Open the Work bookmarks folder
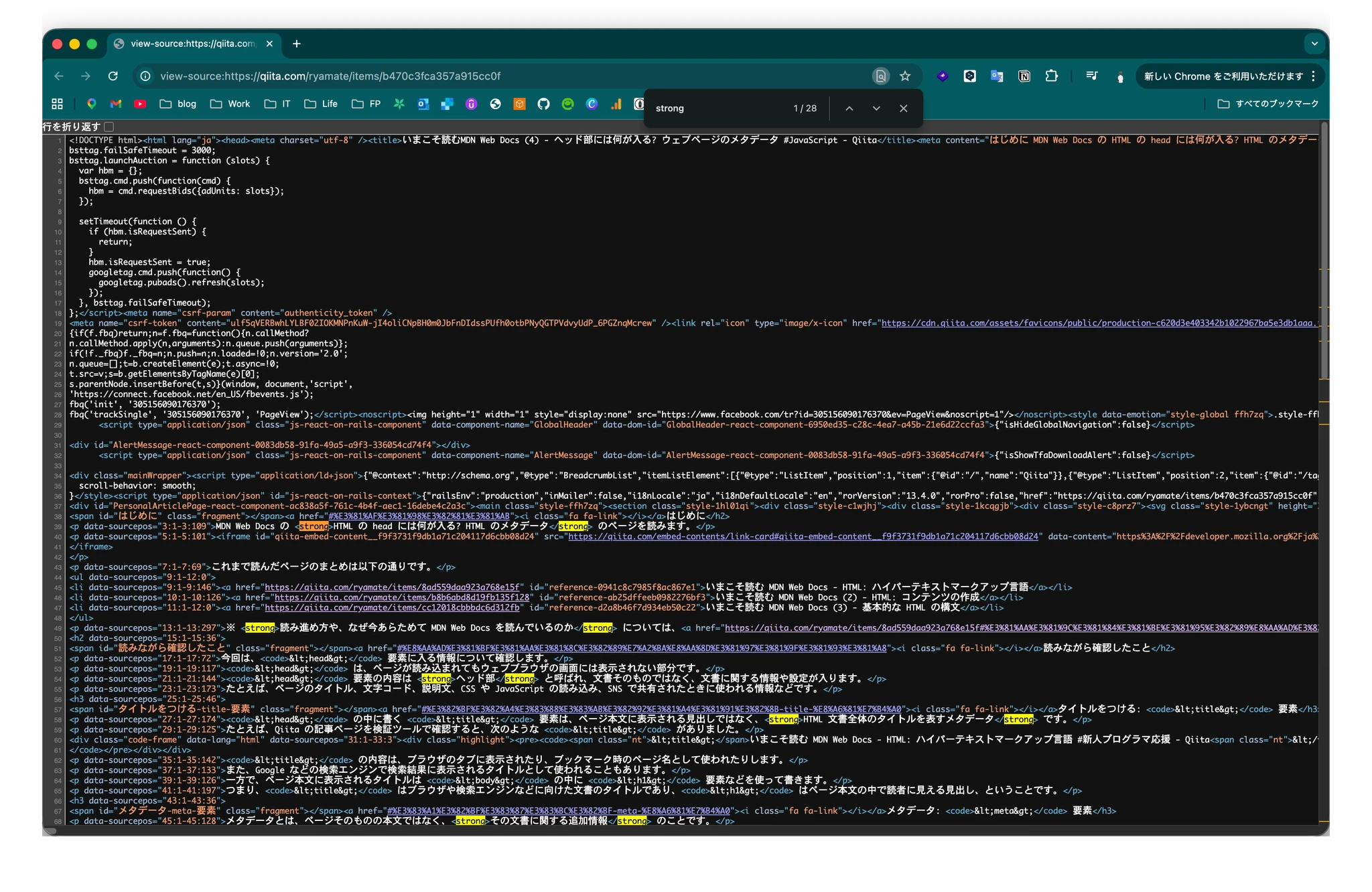Image resolution: width=1372 pixels, height=892 pixels. (x=230, y=104)
